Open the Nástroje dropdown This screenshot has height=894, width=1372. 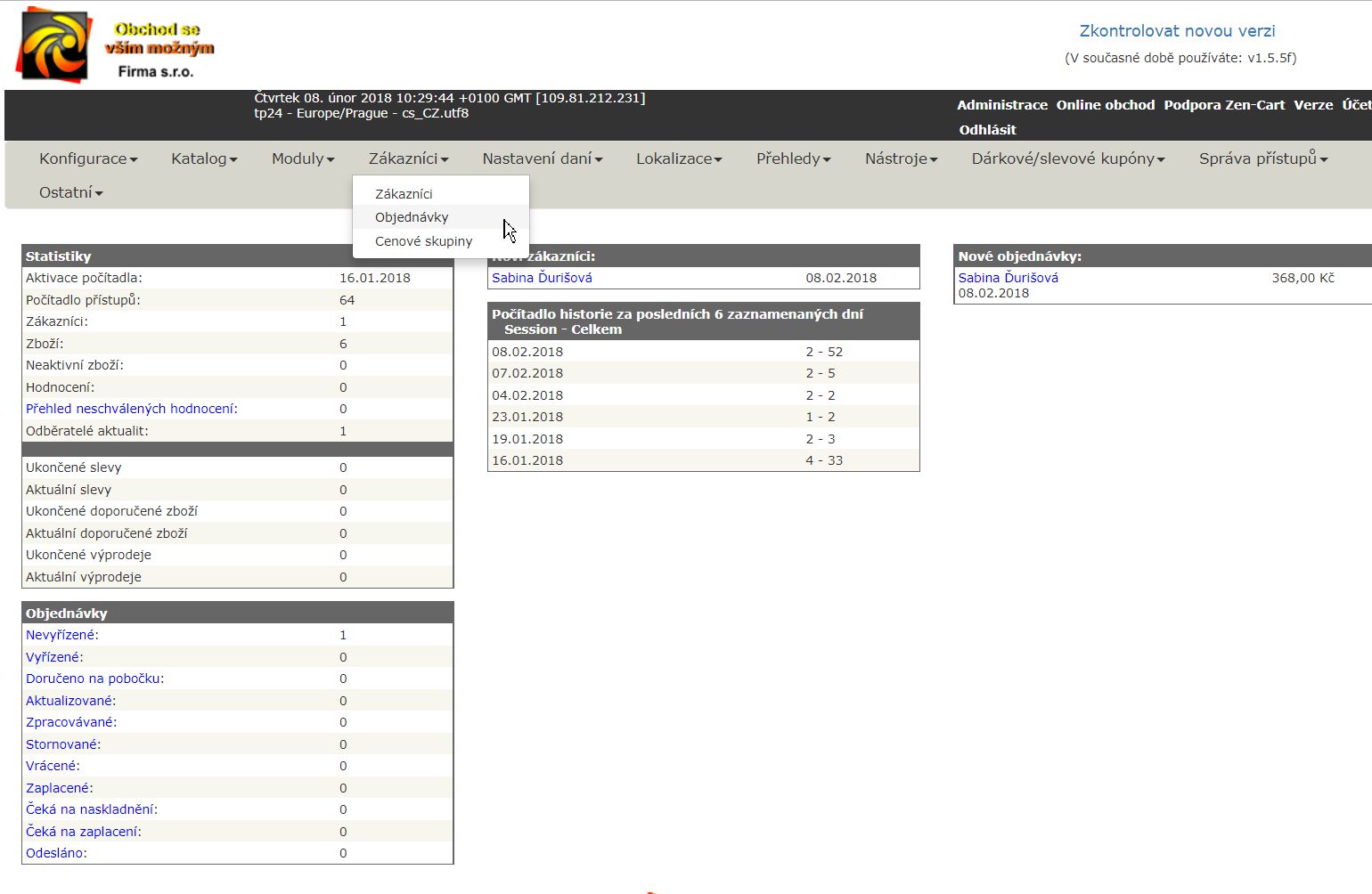pyautogui.click(x=901, y=158)
